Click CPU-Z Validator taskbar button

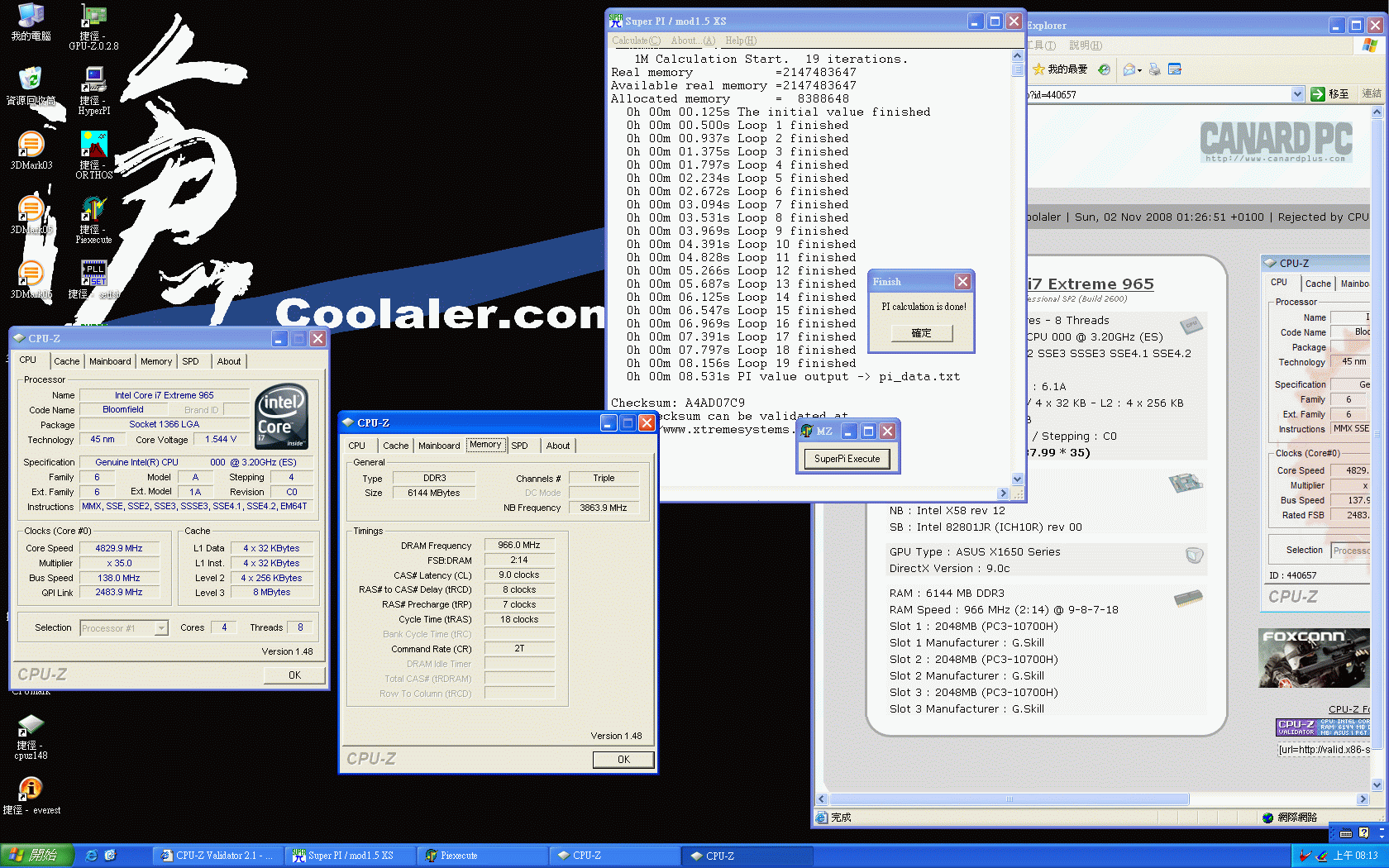pos(219,856)
